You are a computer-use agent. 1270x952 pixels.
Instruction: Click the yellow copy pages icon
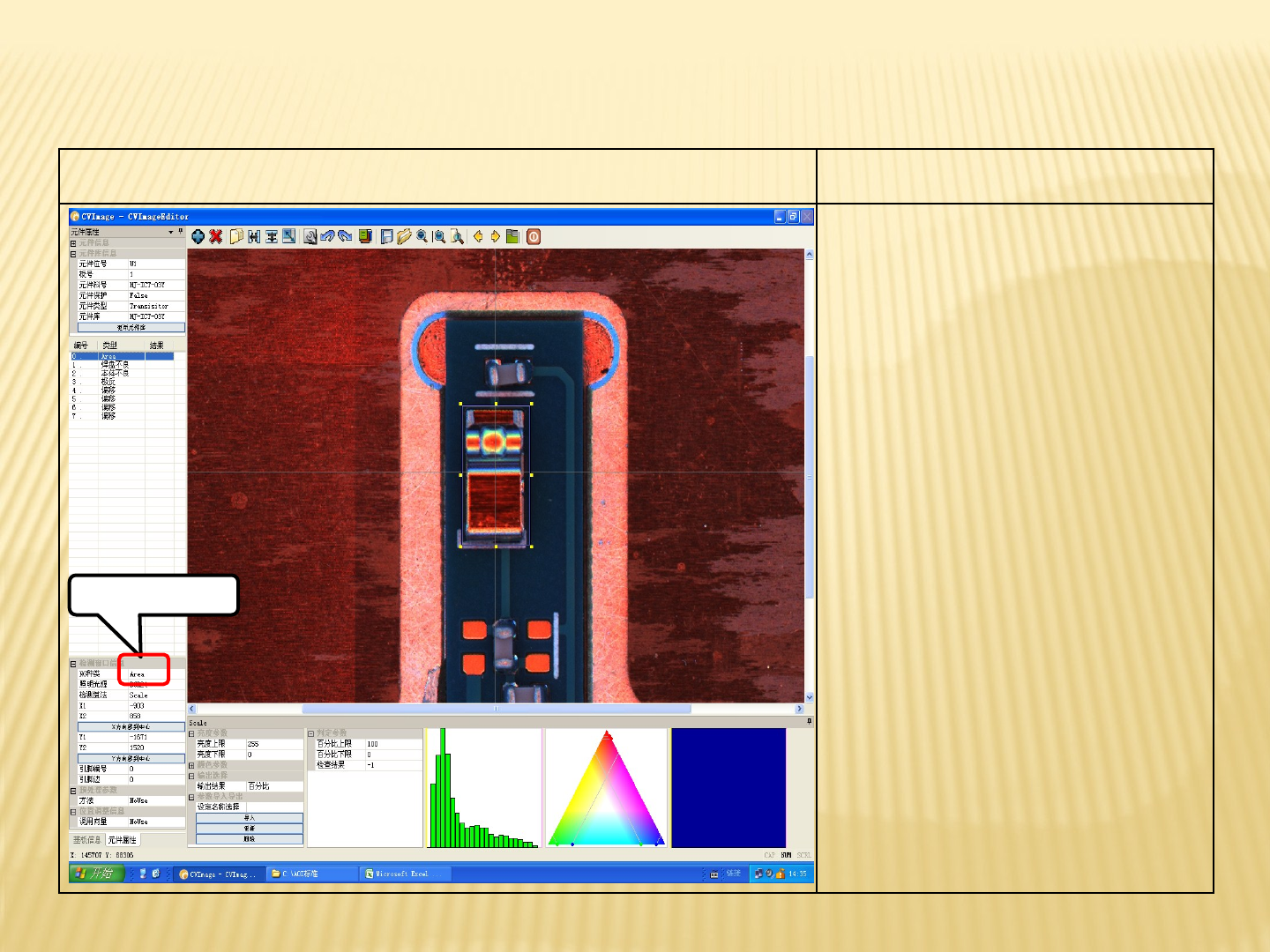(236, 236)
